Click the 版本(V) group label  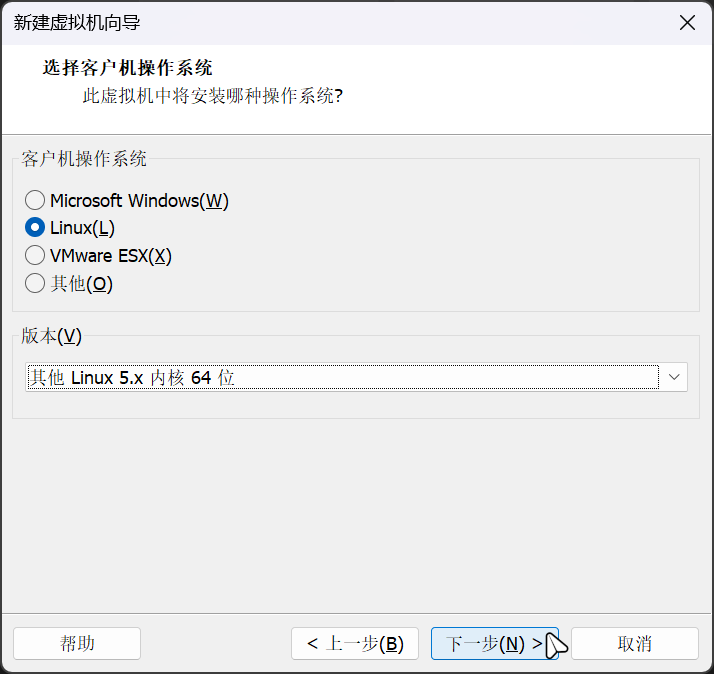point(51,336)
